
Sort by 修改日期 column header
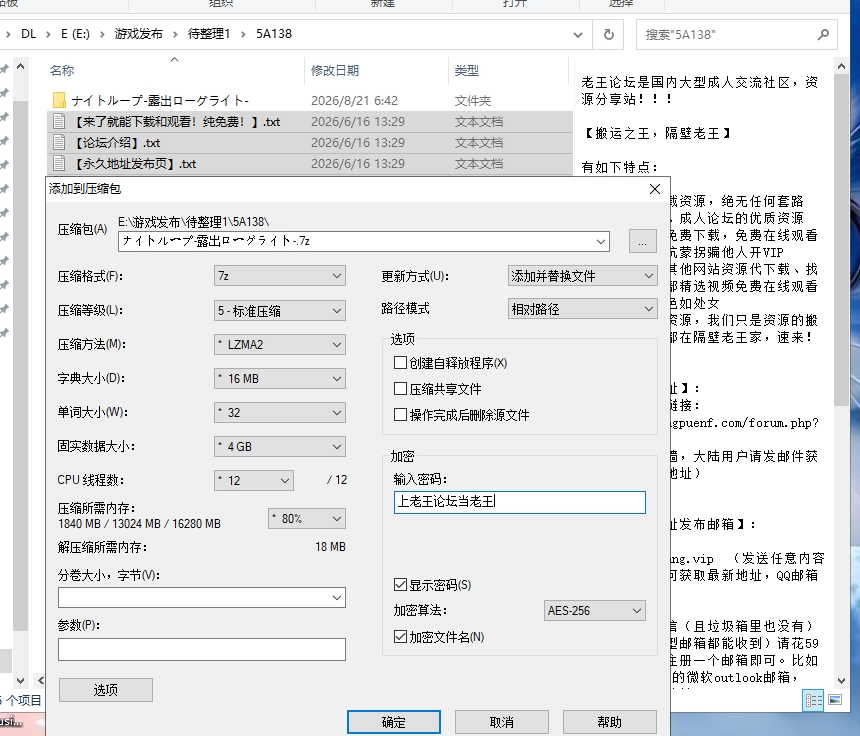pyautogui.click(x=335, y=70)
